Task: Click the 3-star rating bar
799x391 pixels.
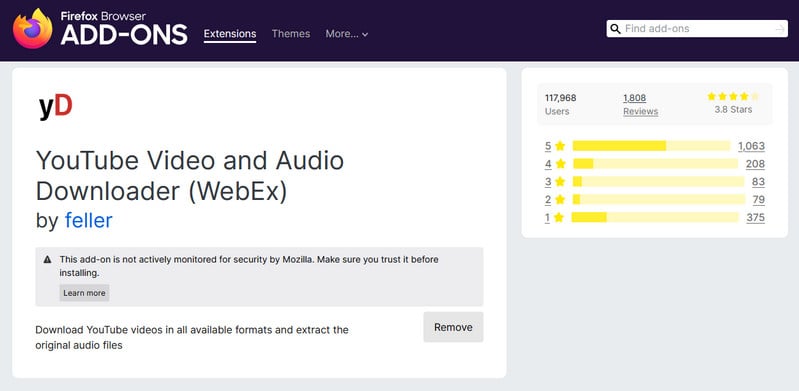Action: click(658, 181)
